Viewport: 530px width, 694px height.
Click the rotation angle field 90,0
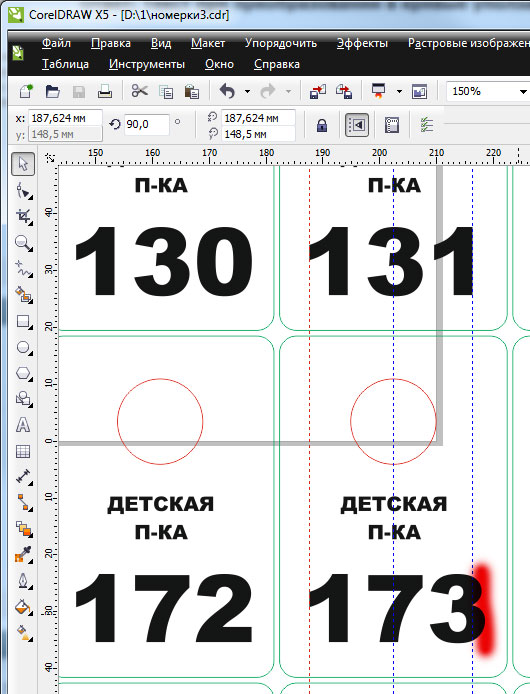pyautogui.click(x=147, y=124)
